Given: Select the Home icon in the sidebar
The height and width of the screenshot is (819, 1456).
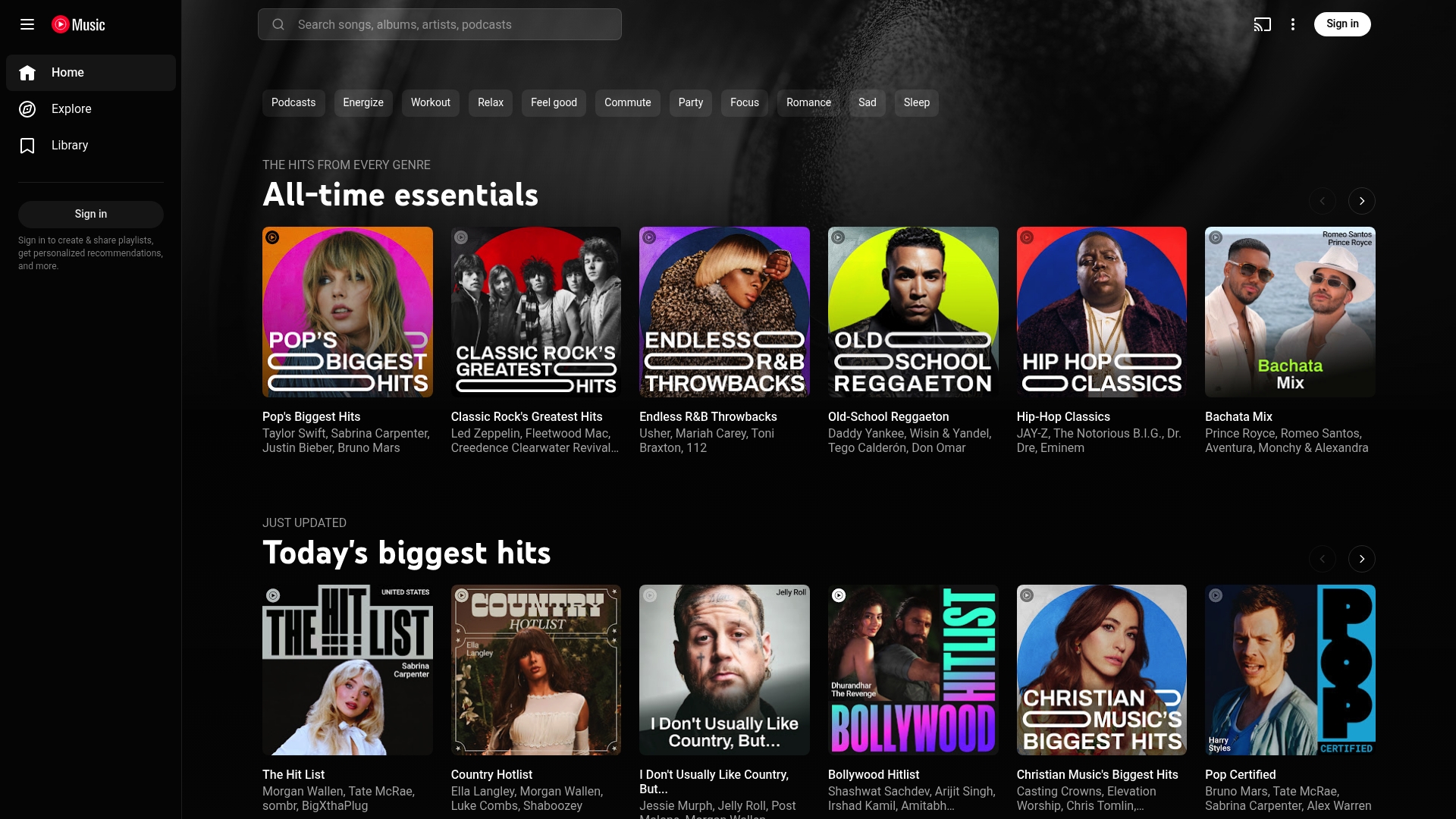Looking at the screenshot, I should tap(27, 73).
